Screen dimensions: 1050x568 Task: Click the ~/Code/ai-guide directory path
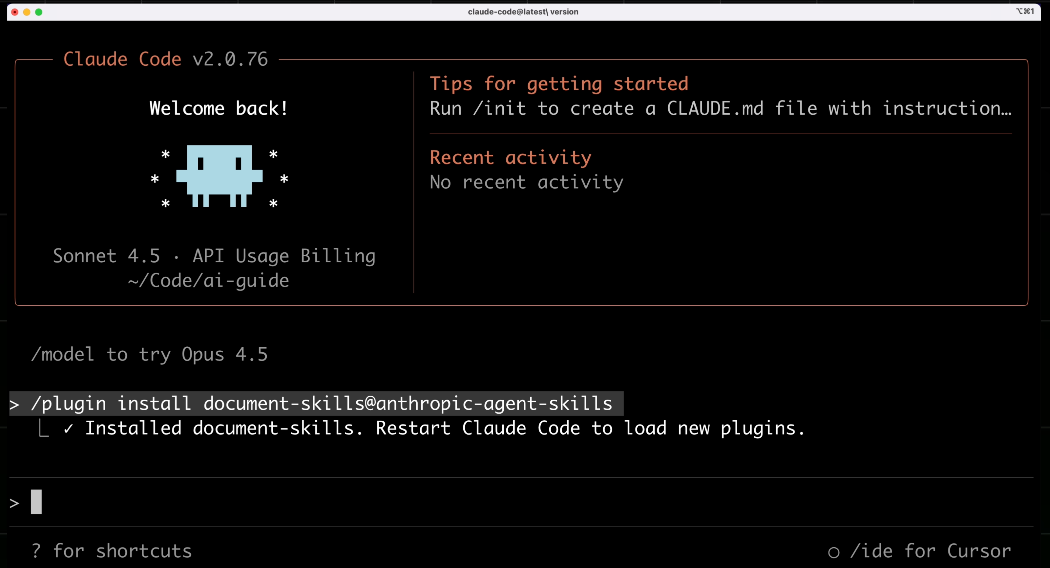point(208,281)
